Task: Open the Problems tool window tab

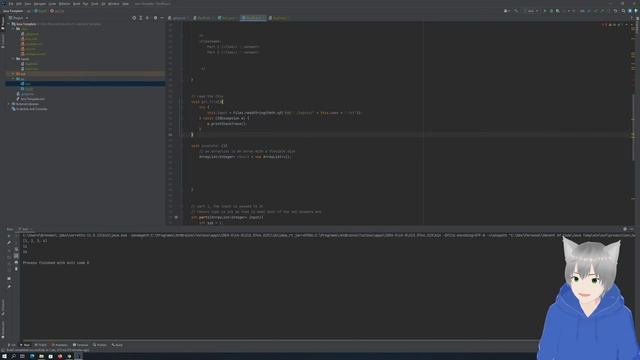Action: [x=60, y=345]
